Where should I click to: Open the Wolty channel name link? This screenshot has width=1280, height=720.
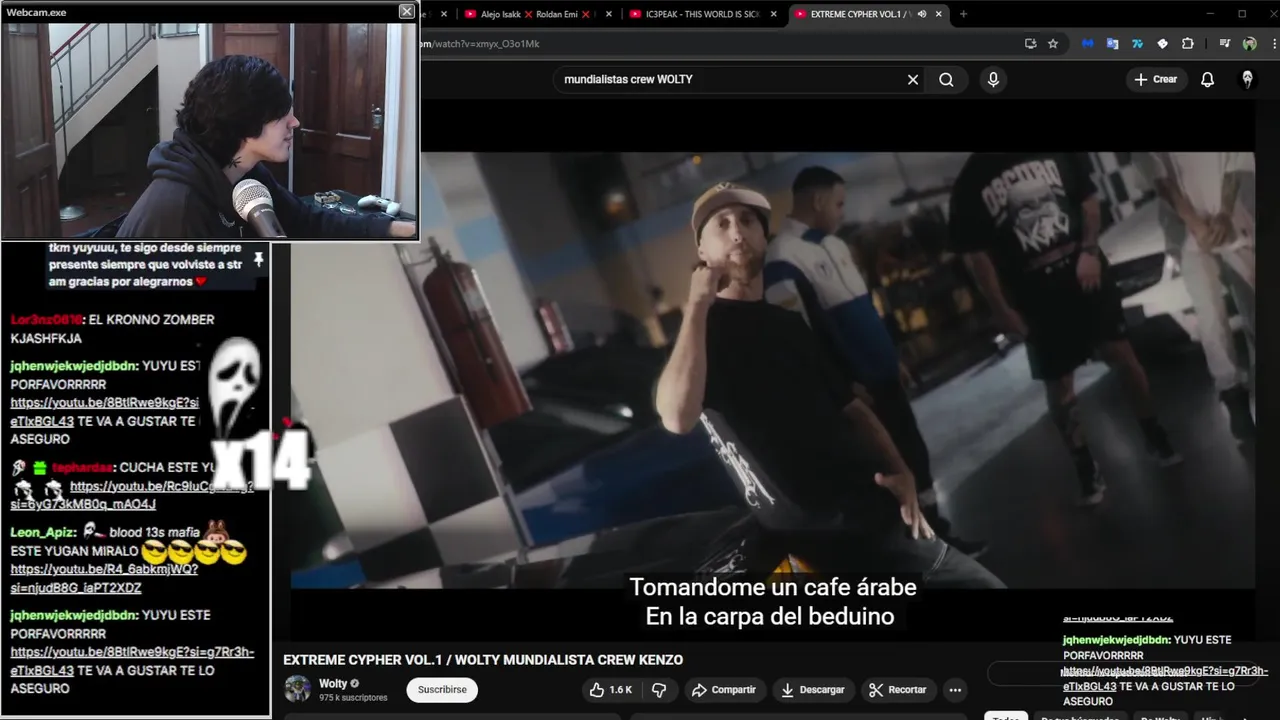point(333,684)
